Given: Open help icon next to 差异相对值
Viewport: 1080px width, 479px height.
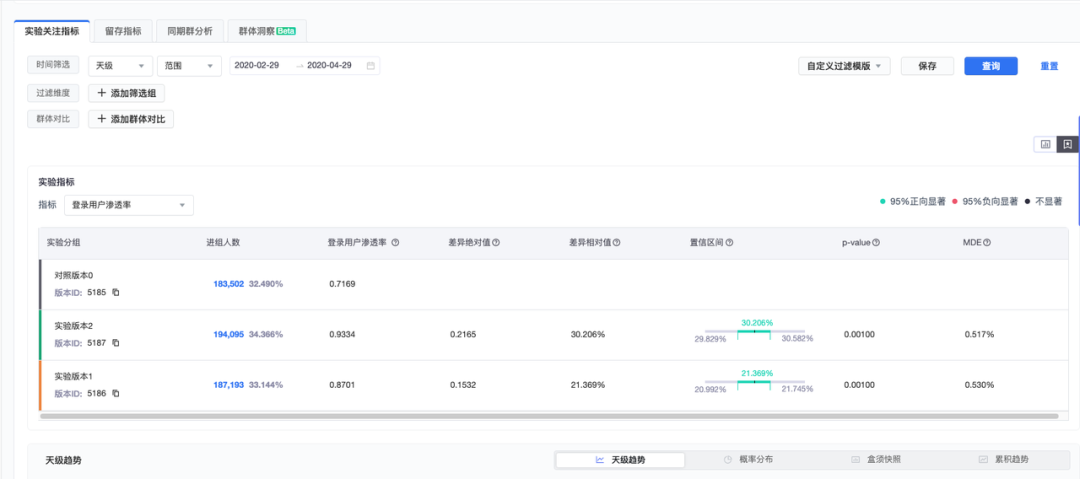Looking at the screenshot, I should click(616, 243).
